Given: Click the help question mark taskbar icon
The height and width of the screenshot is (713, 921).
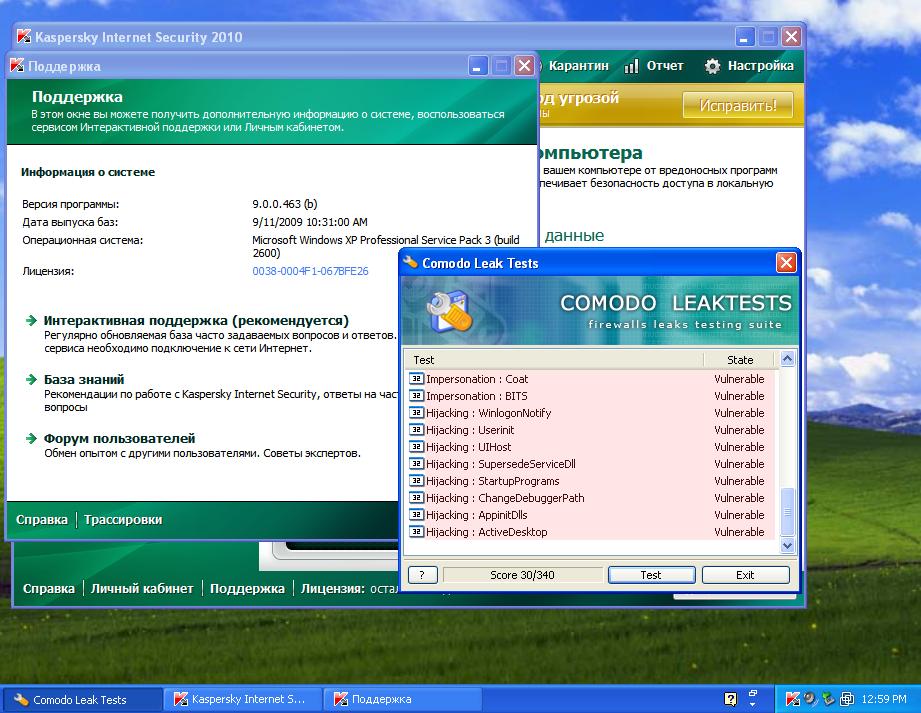Looking at the screenshot, I should (730, 699).
